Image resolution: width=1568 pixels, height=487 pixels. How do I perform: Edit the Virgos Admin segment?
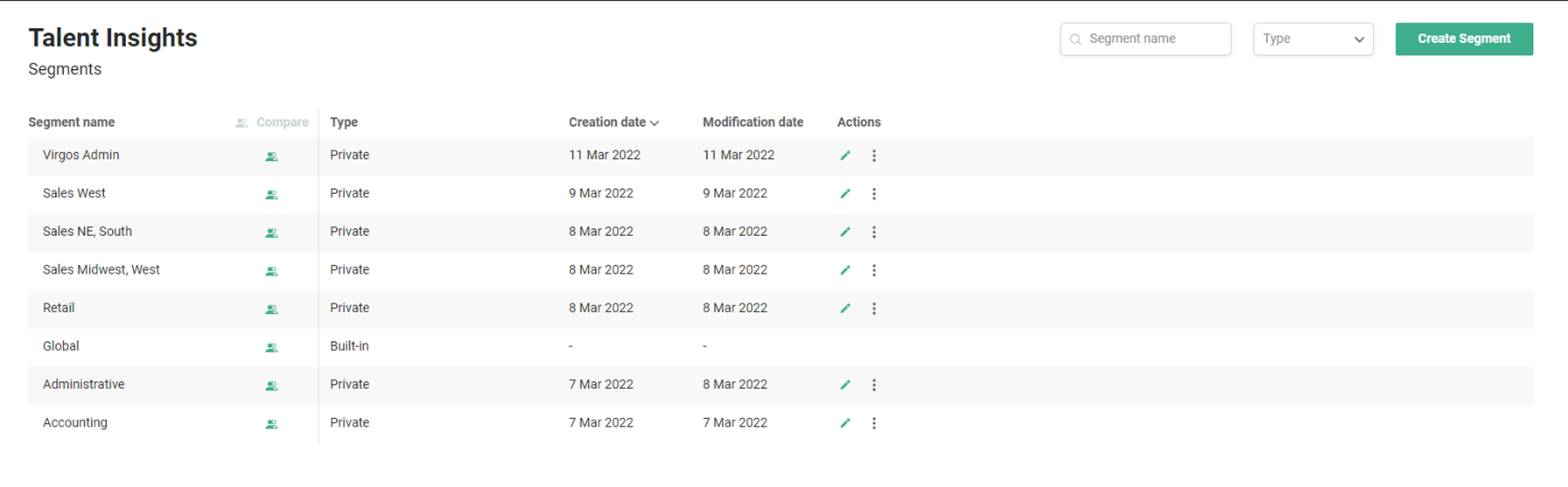click(845, 156)
